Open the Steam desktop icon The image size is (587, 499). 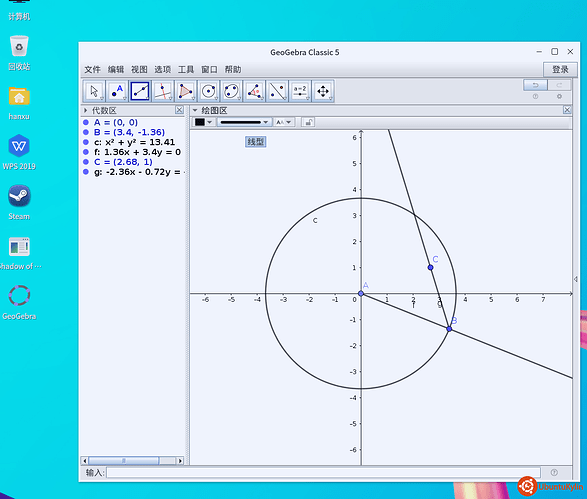pos(19,203)
